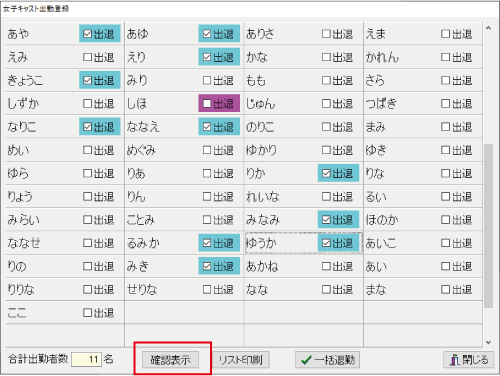Select cast name みり
The width and height of the screenshot is (500, 376).
click(x=137, y=80)
